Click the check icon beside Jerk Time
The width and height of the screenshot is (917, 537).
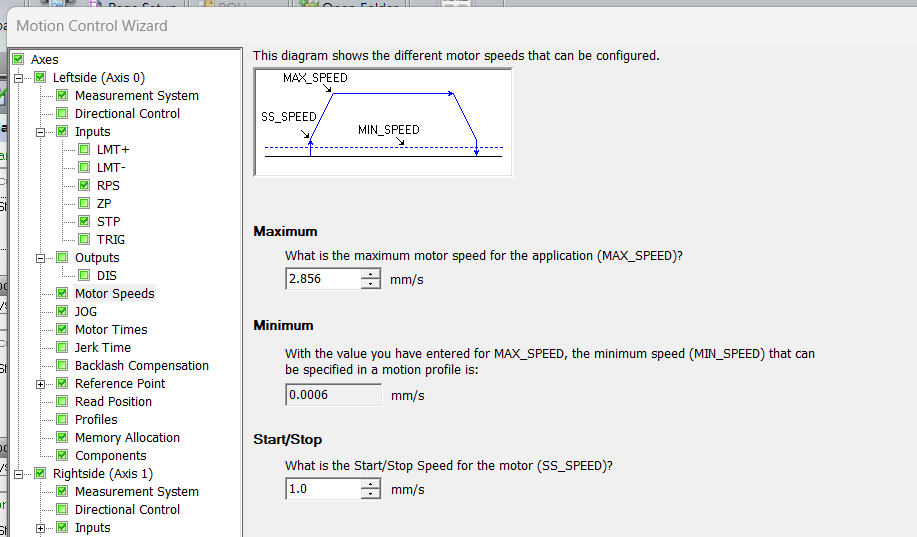[x=62, y=348]
